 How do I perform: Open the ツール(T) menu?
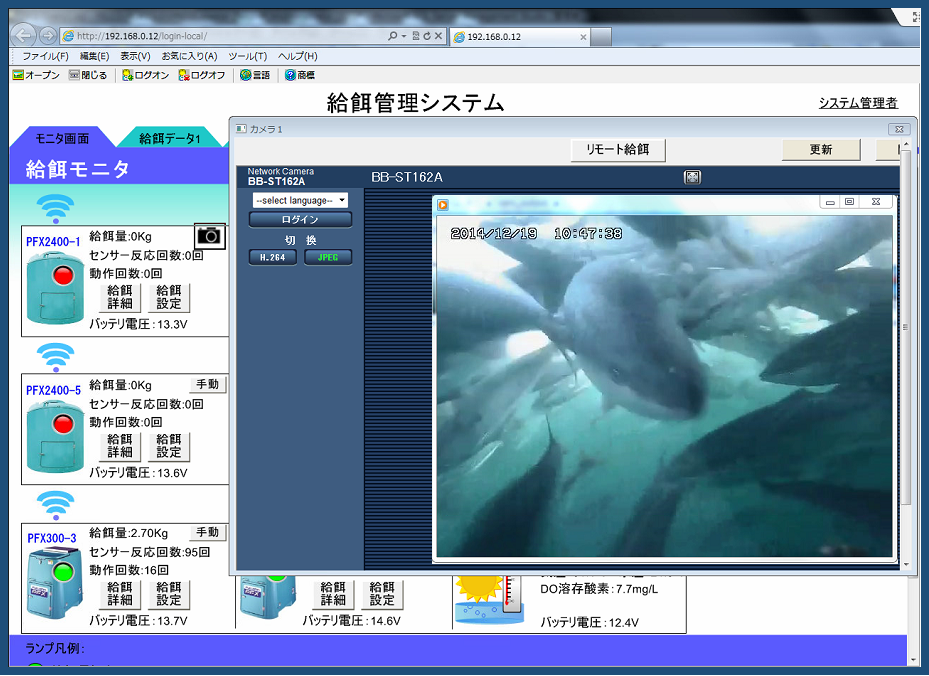[247, 56]
